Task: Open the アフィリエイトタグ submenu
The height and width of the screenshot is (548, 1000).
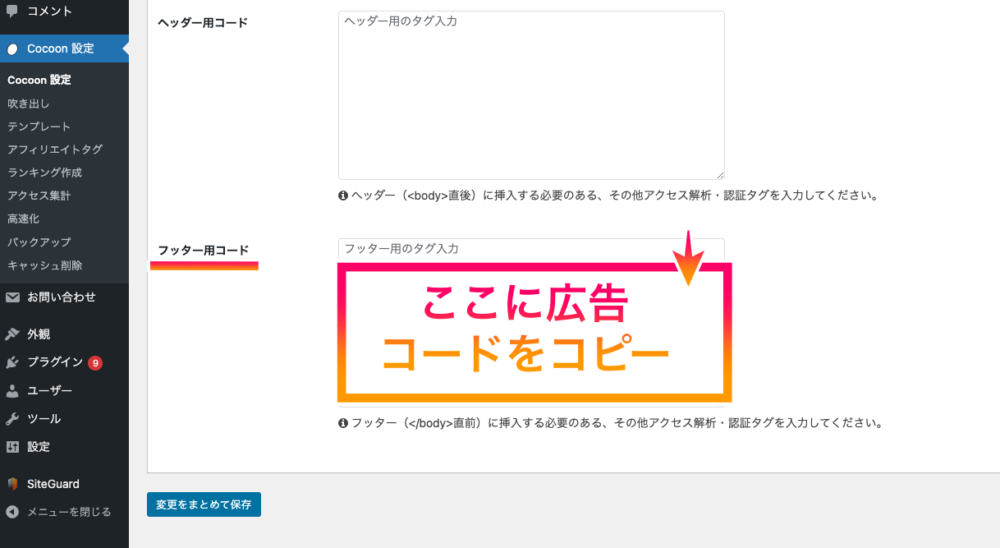Action: point(55,149)
